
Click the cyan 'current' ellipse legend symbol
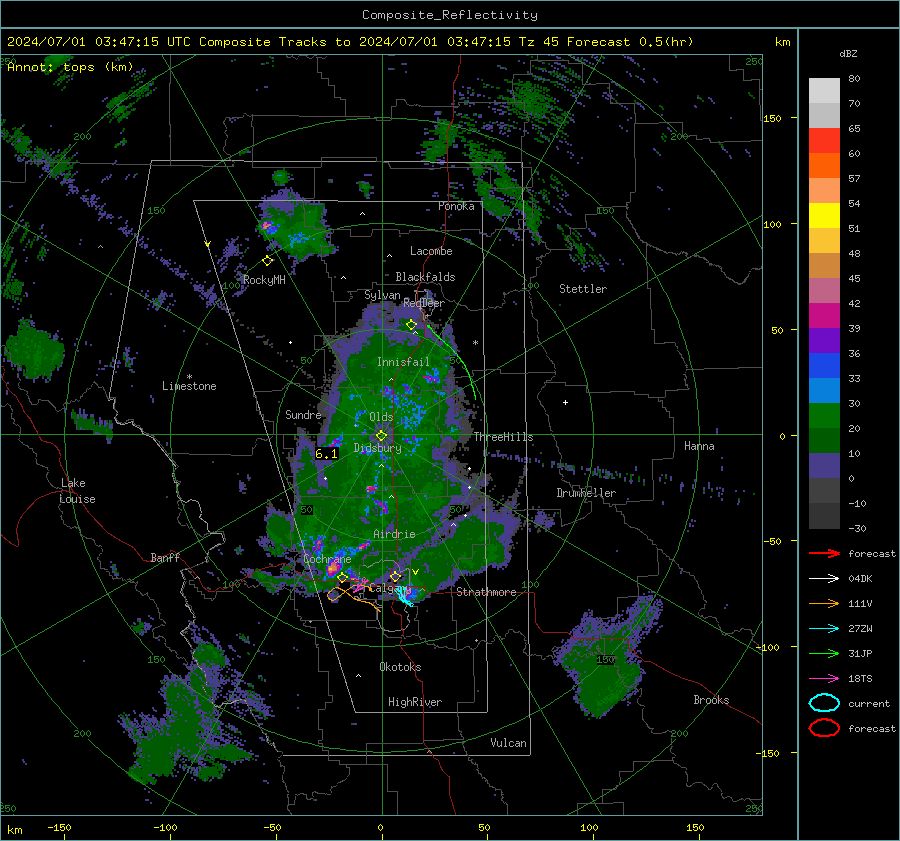coord(824,703)
